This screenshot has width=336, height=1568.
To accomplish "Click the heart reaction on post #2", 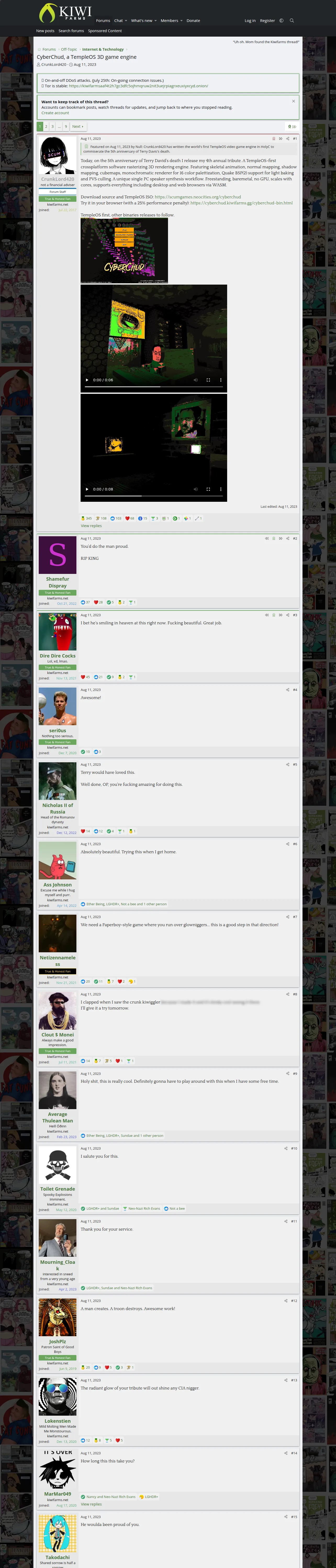I will pos(96,602).
